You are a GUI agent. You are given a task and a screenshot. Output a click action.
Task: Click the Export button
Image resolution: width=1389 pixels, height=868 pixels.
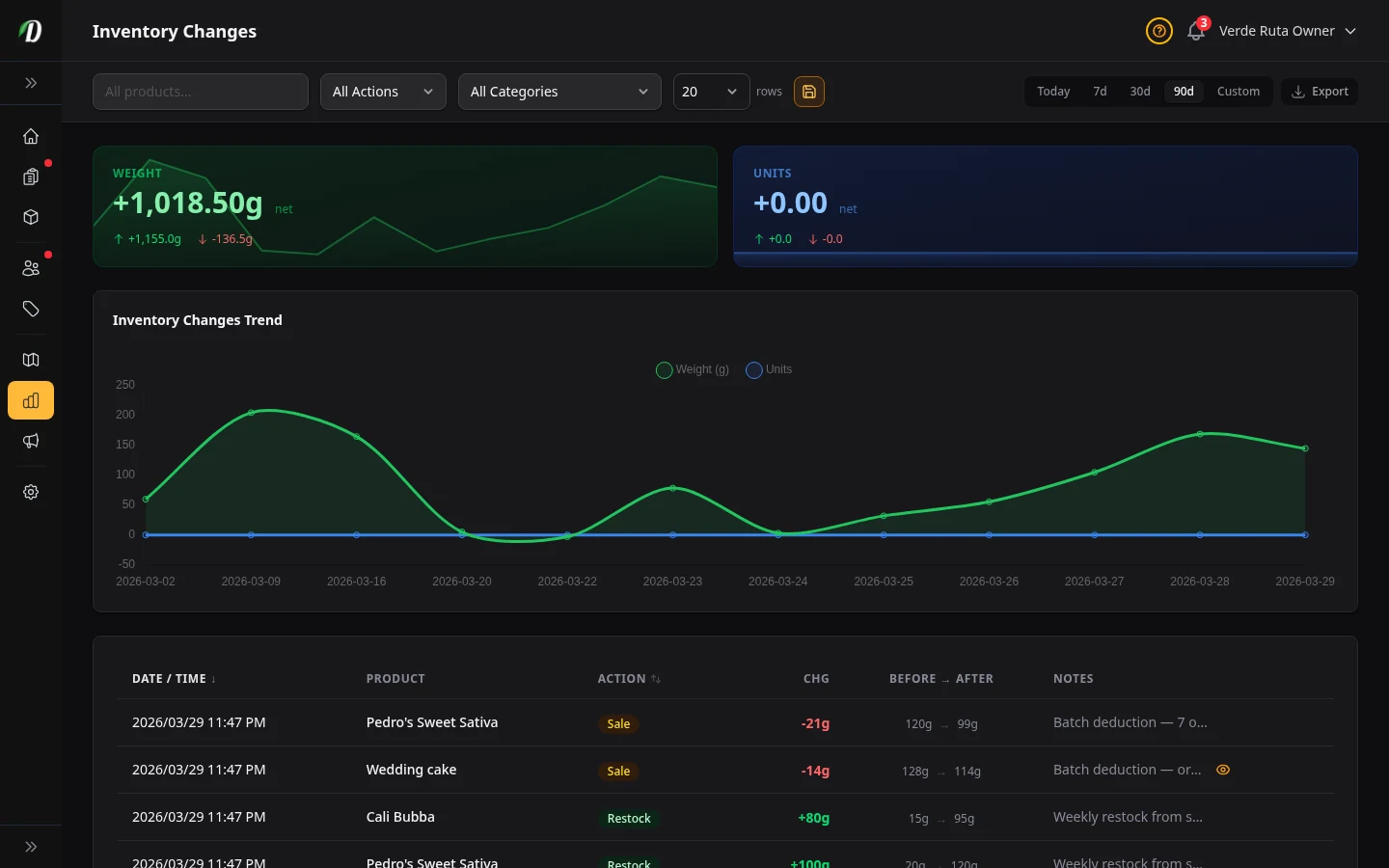click(1320, 92)
